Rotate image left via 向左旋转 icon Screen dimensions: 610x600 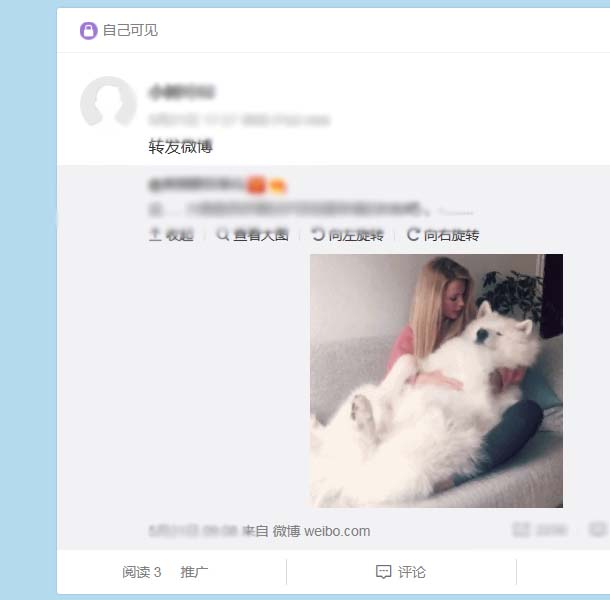318,235
